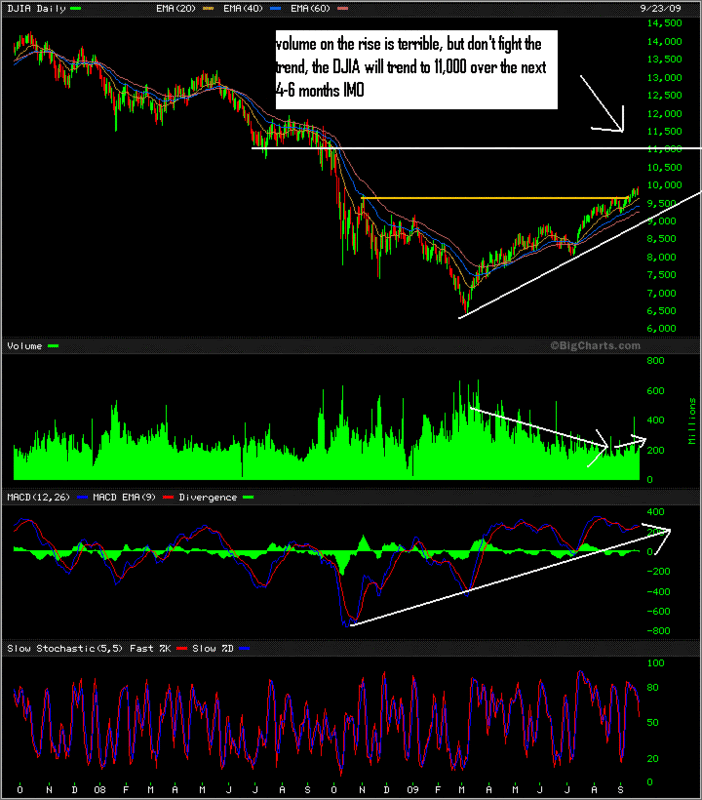Click the 80 stochastic axis label
This screenshot has width=702, height=800.
point(653,688)
